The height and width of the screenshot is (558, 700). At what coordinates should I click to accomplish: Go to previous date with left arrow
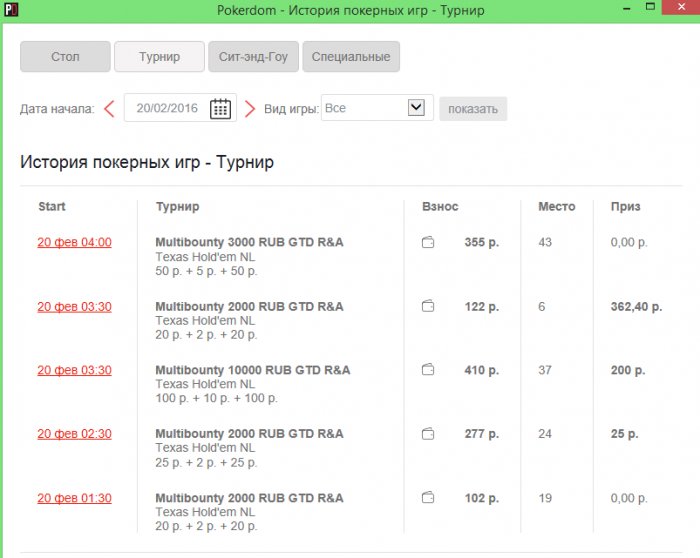(x=109, y=108)
